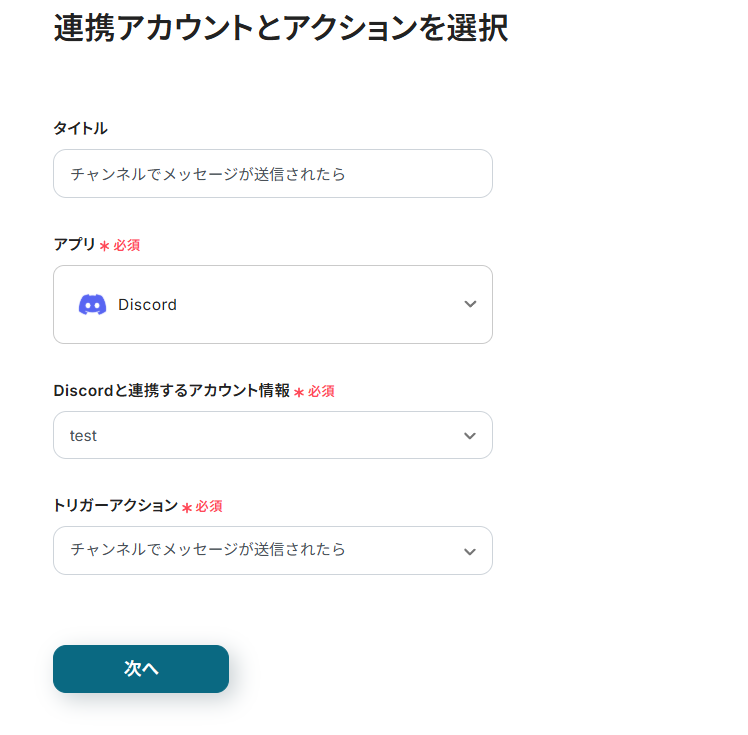Click the selected trigger action text
The width and height of the screenshot is (748, 735).
(208, 550)
